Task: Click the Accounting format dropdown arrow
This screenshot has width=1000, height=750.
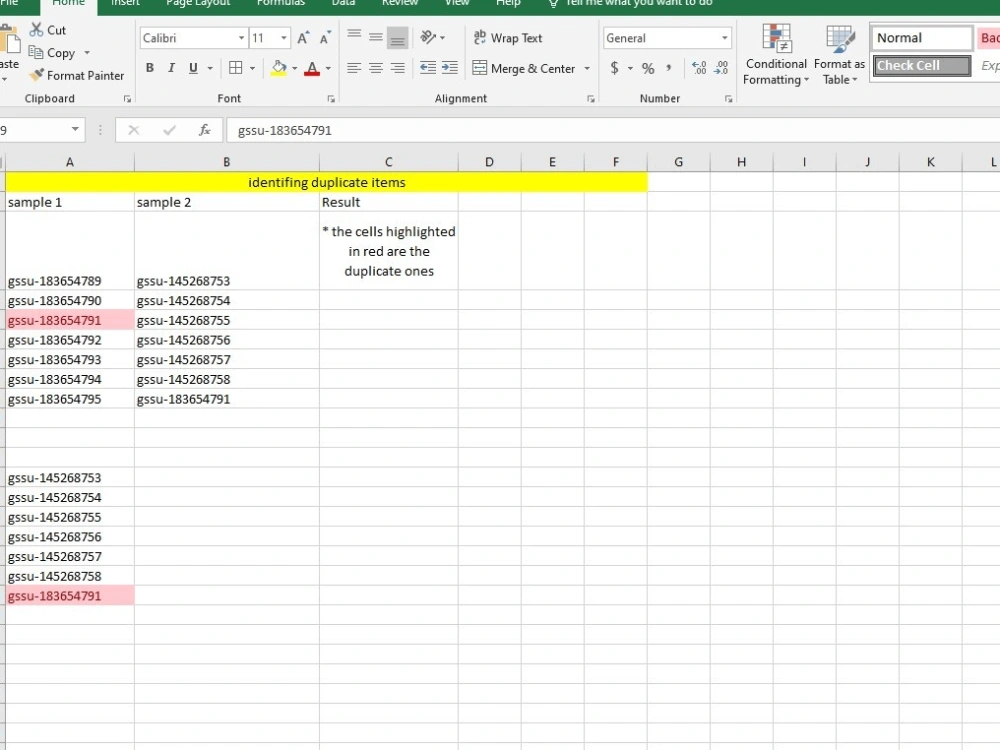Action: click(630, 68)
